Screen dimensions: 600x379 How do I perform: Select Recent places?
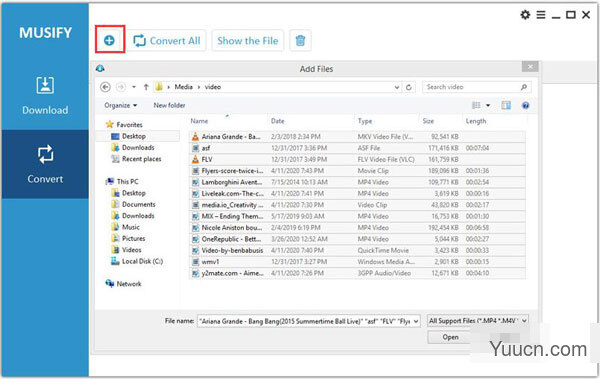[136, 159]
